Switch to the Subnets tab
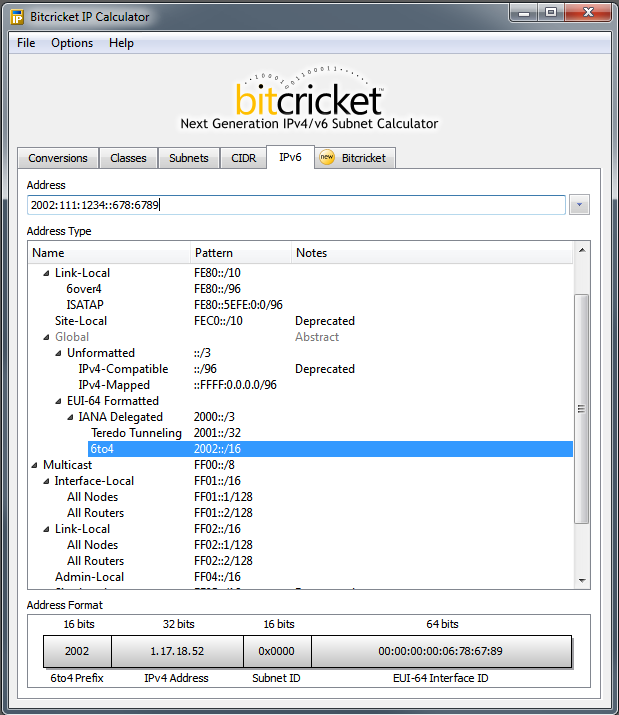The height and width of the screenshot is (715, 619). (x=189, y=158)
